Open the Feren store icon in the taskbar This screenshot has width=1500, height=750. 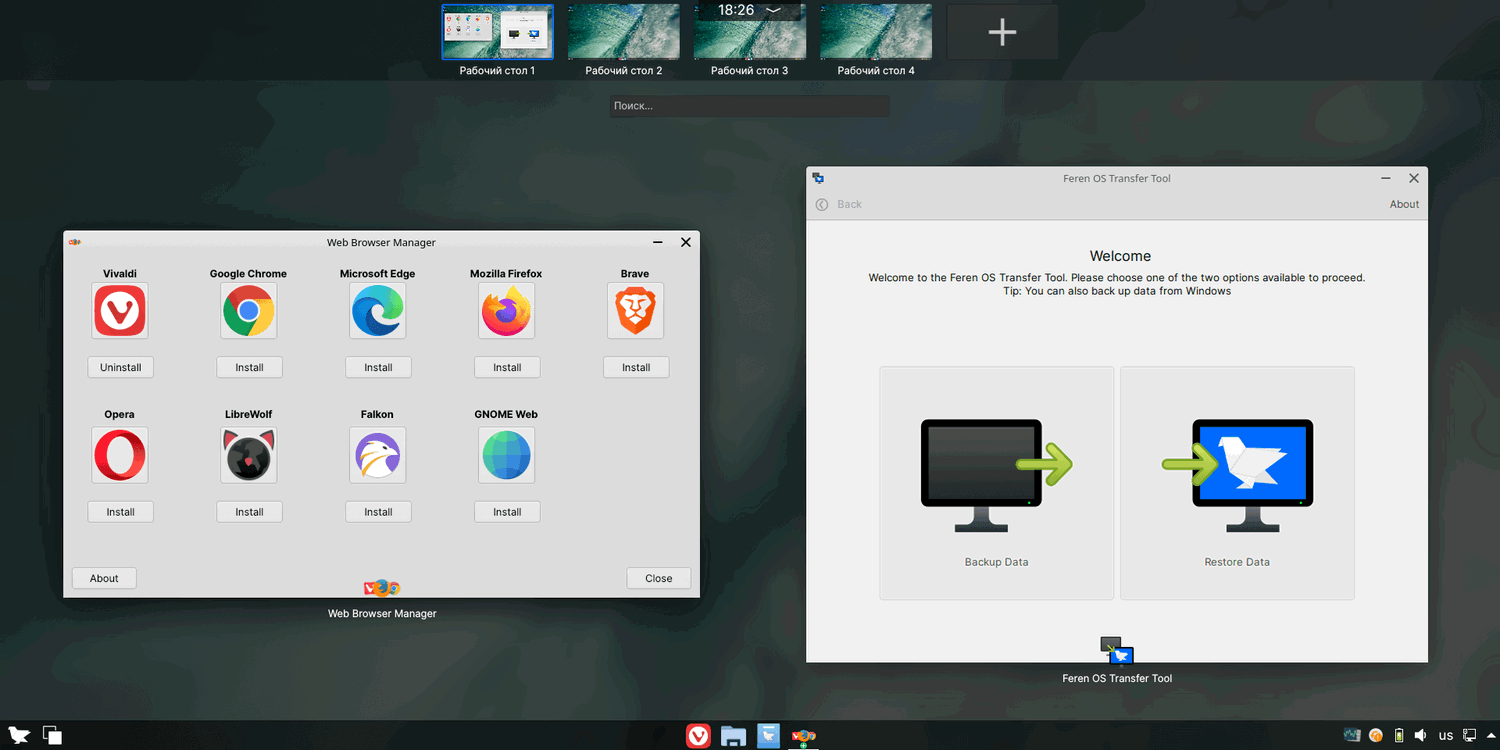pos(768,736)
